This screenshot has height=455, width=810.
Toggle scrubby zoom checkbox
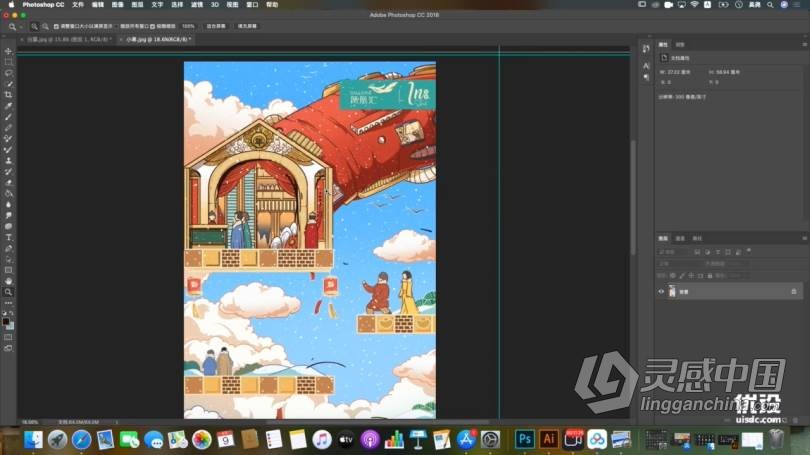point(152,26)
